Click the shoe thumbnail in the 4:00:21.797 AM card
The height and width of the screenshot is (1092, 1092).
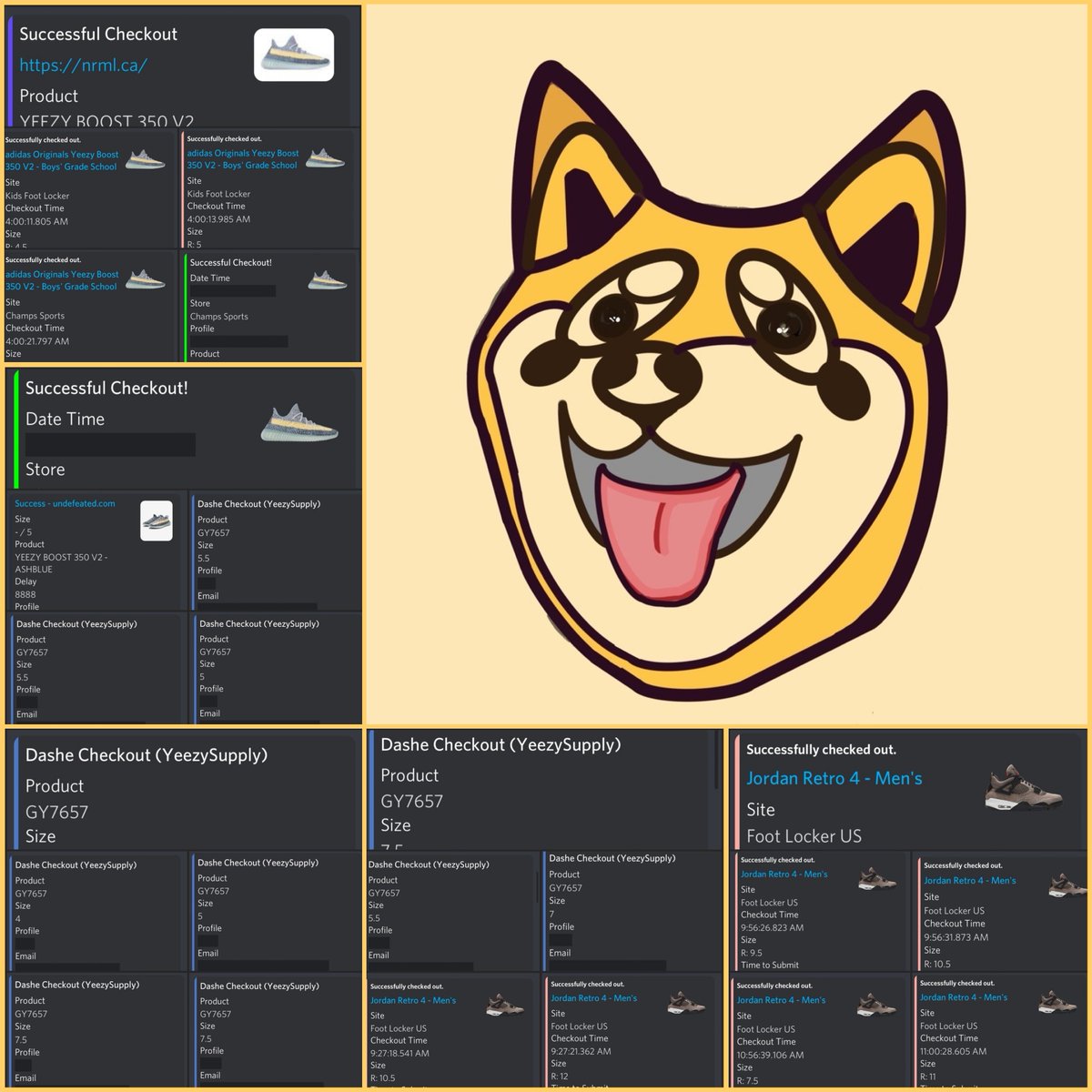(146, 279)
